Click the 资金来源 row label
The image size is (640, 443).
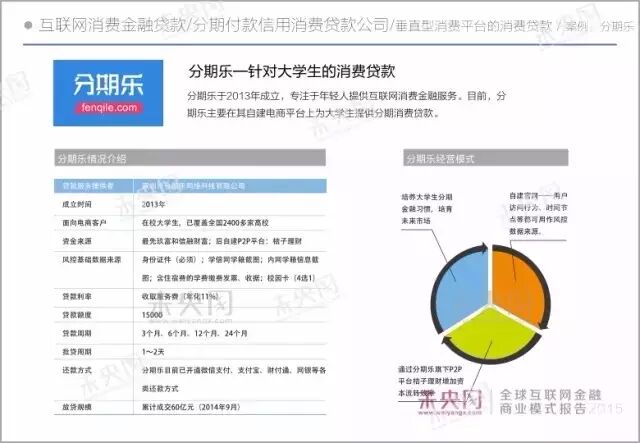[x=77, y=241]
